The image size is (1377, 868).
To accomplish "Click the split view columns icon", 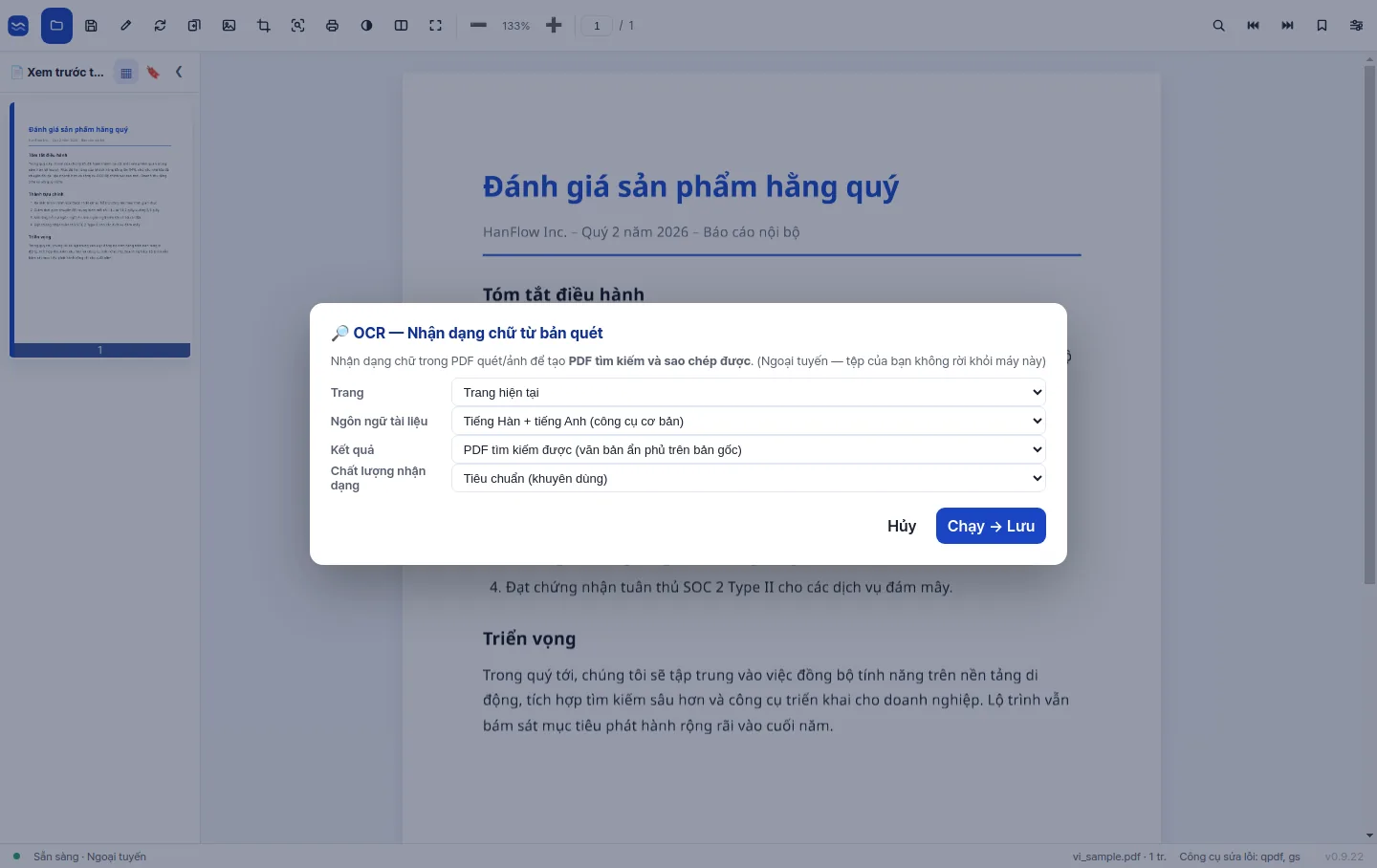I will [x=401, y=26].
